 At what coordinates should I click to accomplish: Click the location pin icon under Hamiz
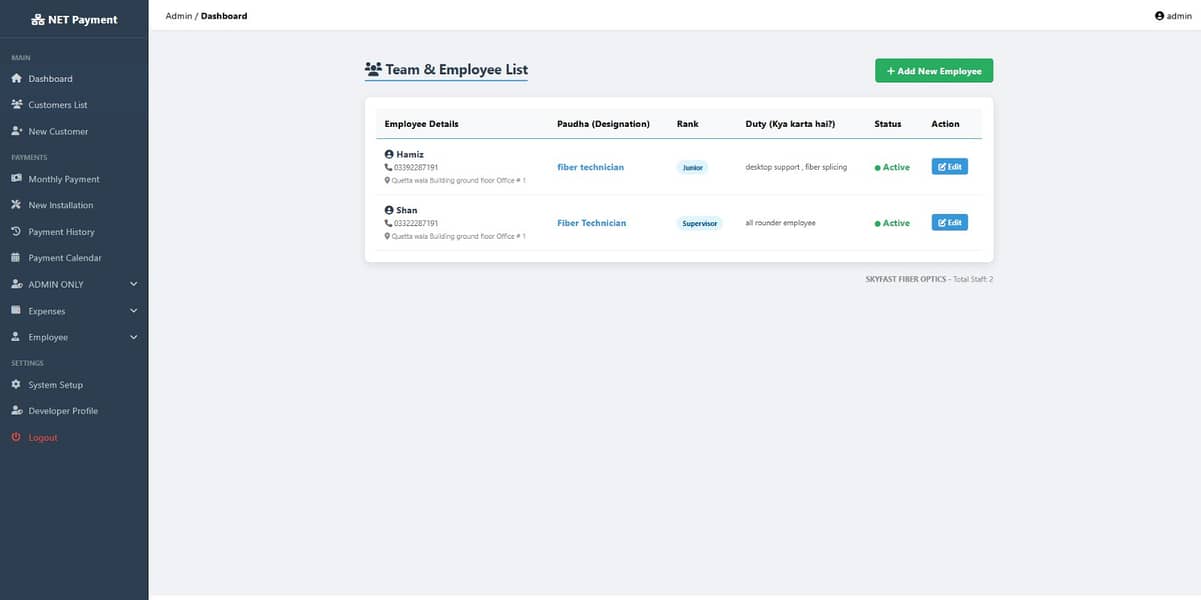coord(387,180)
